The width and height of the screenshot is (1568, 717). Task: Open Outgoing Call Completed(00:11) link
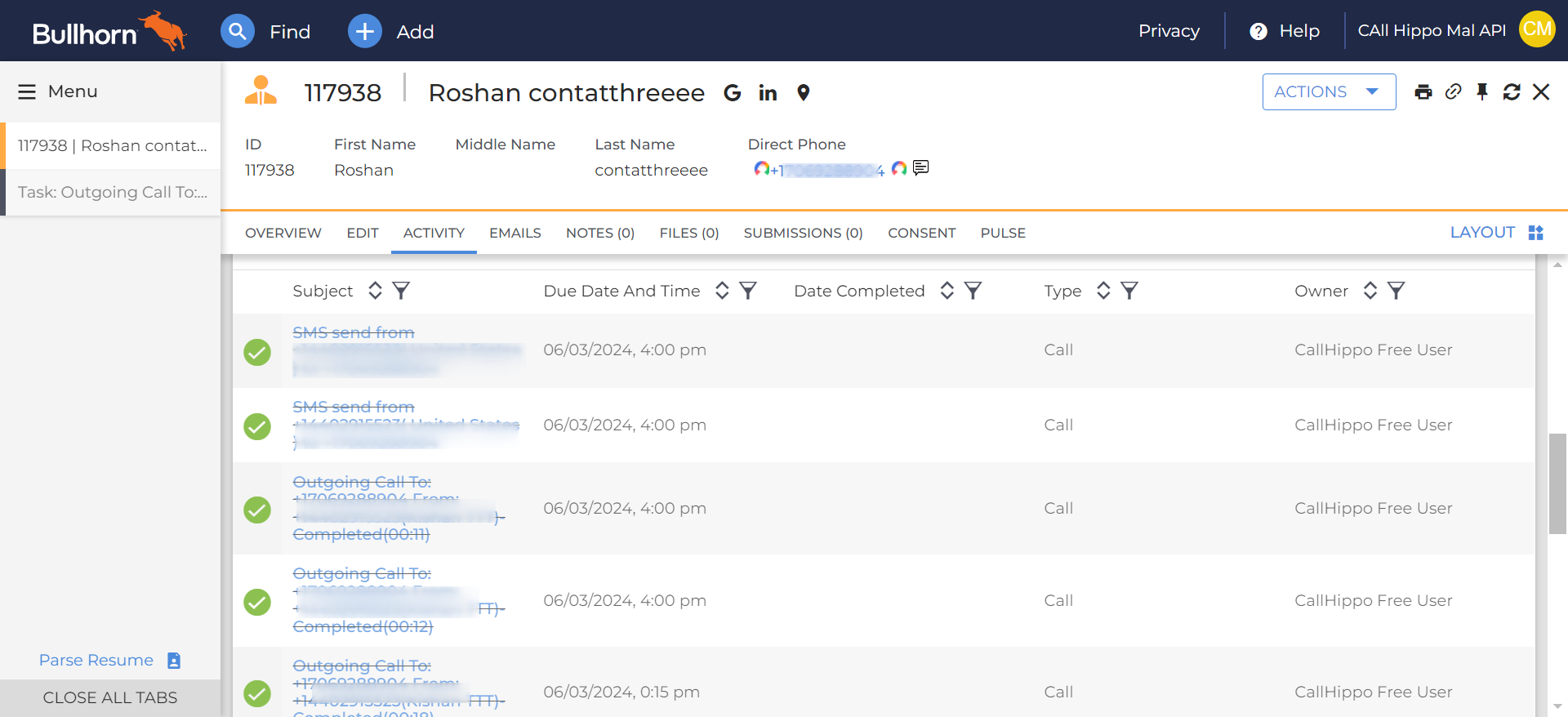point(399,508)
